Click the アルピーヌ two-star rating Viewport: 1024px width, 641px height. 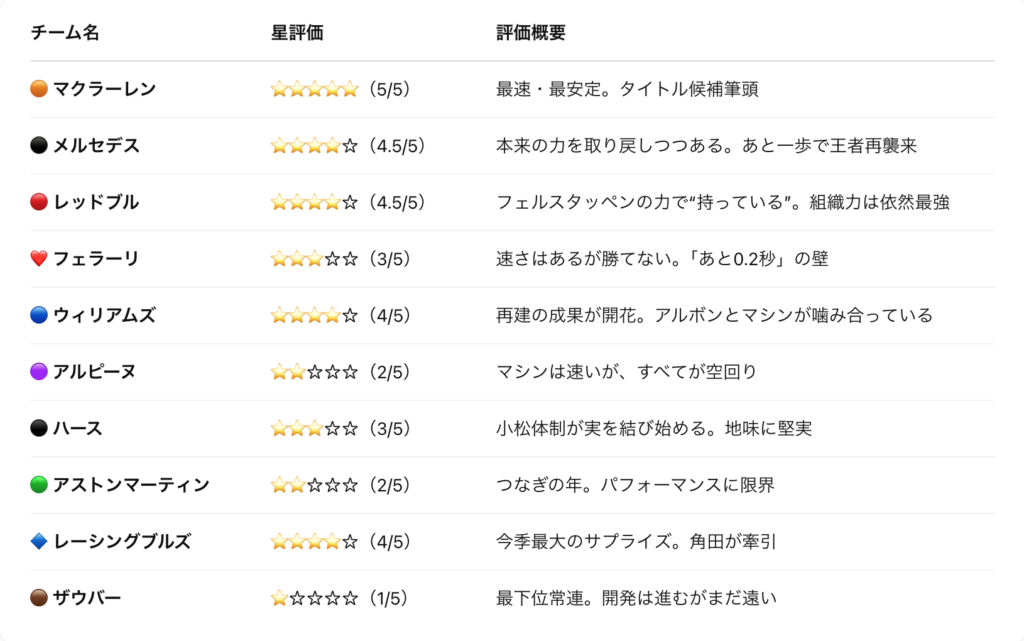tap(314, 372)
